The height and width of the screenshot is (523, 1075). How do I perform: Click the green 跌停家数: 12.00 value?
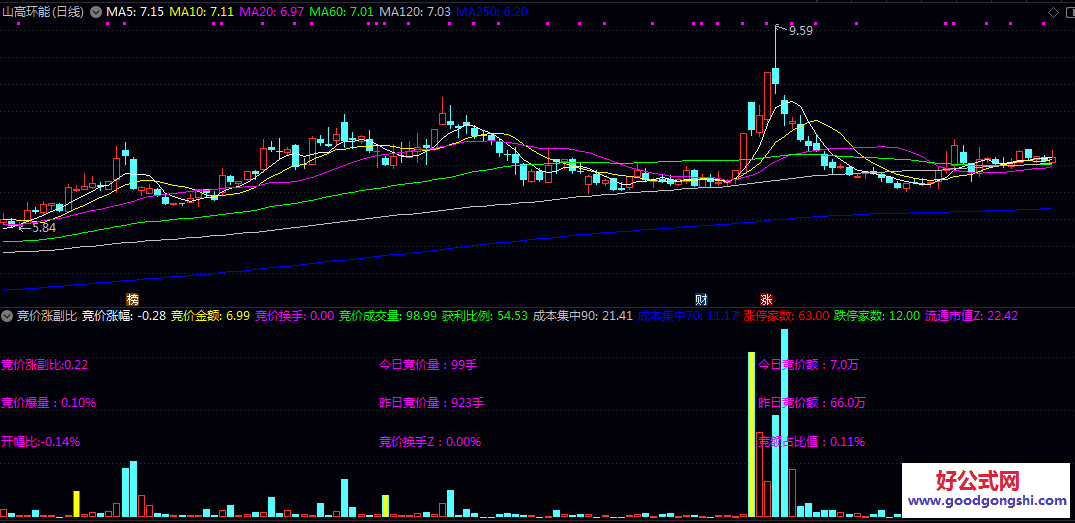878,316
